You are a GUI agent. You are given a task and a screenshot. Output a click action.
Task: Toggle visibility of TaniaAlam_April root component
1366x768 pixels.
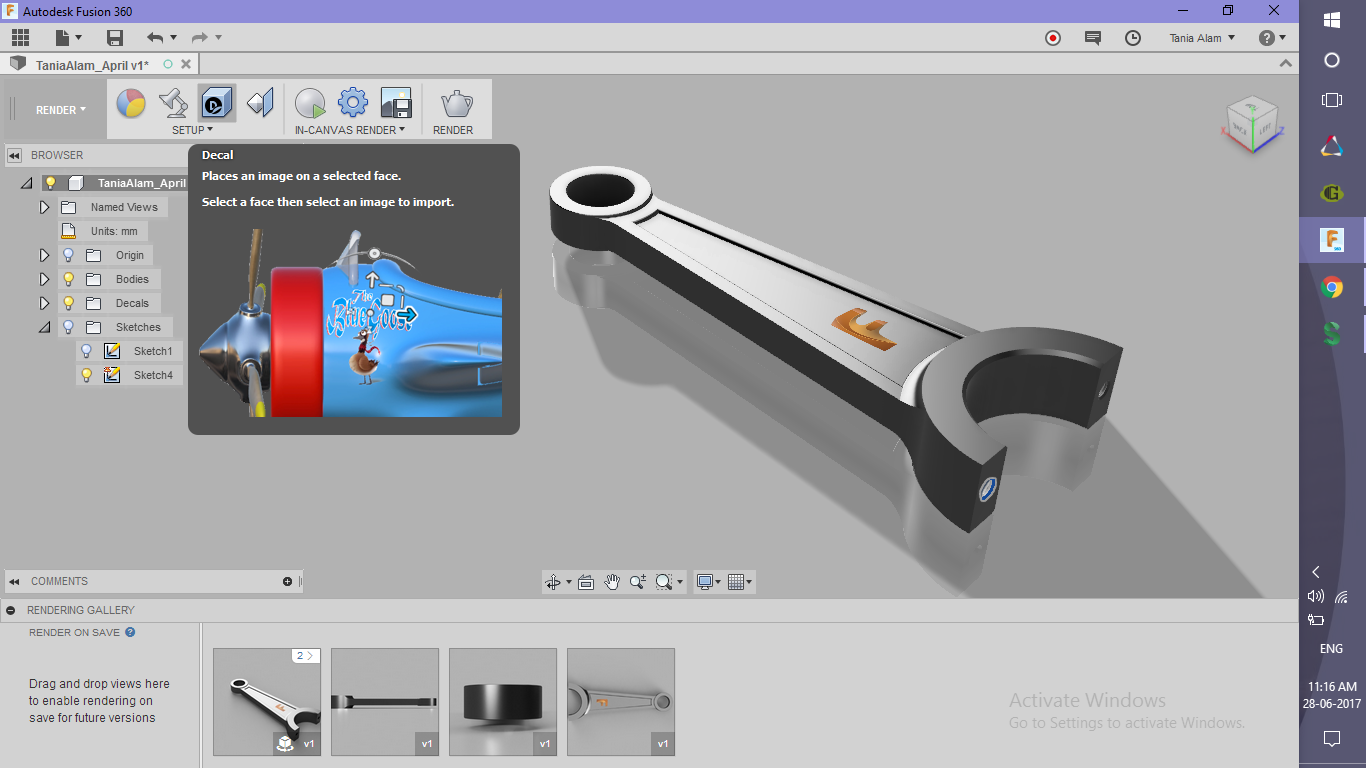click(x=50, y=183)
